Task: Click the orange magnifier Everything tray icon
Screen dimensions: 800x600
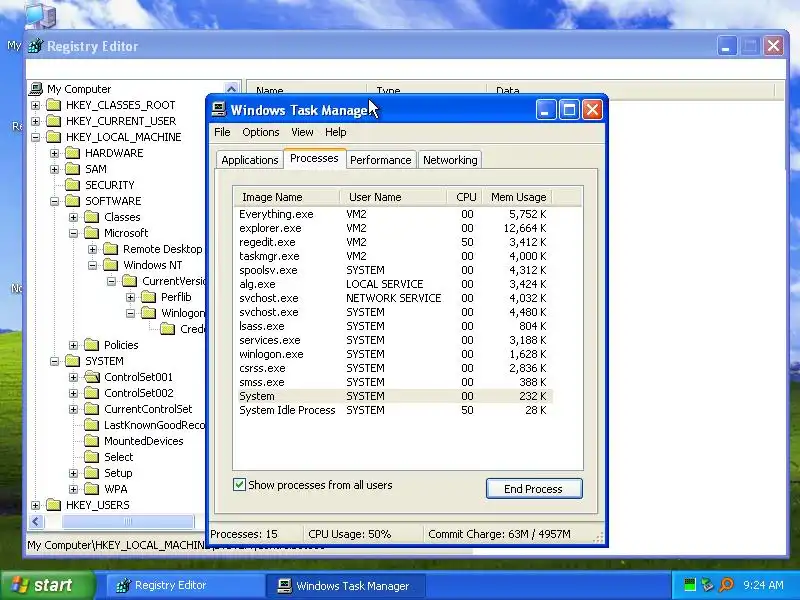Action: [x=726, y=585]
